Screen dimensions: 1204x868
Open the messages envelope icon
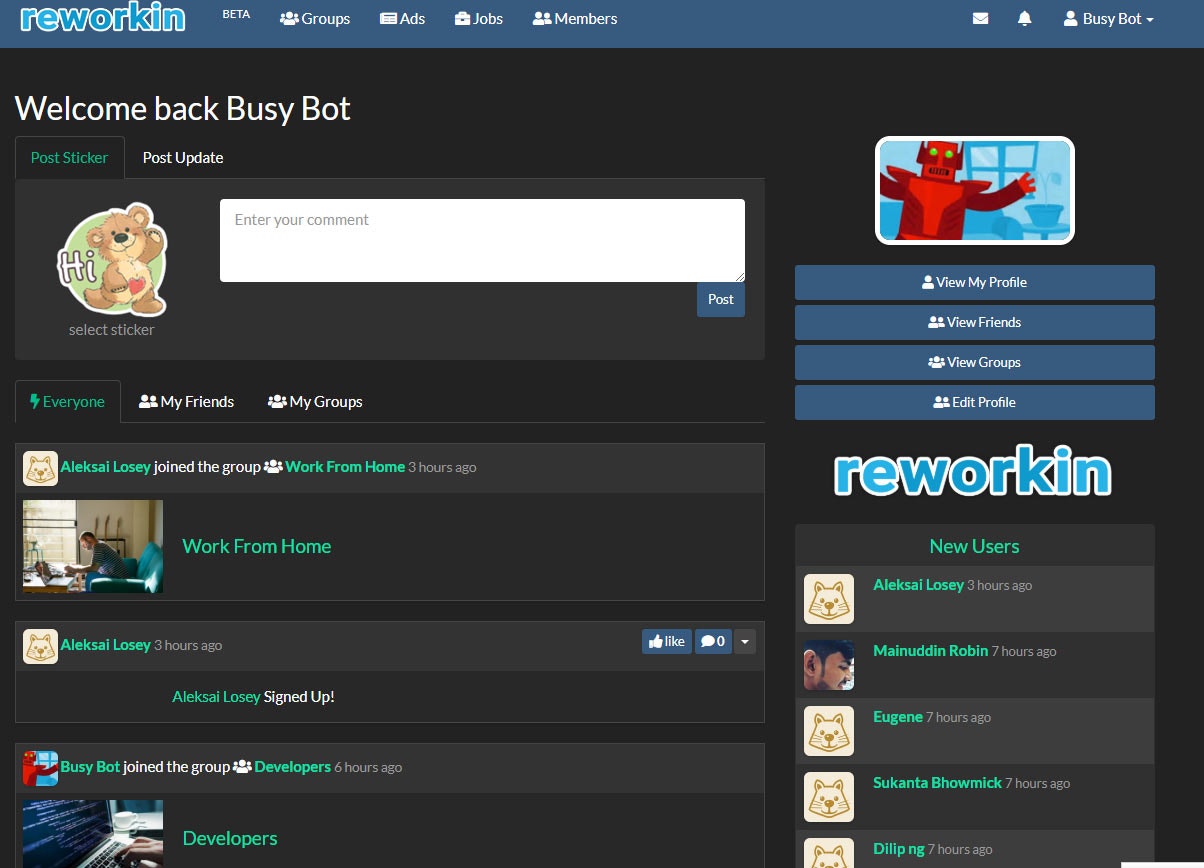(980, 19)
